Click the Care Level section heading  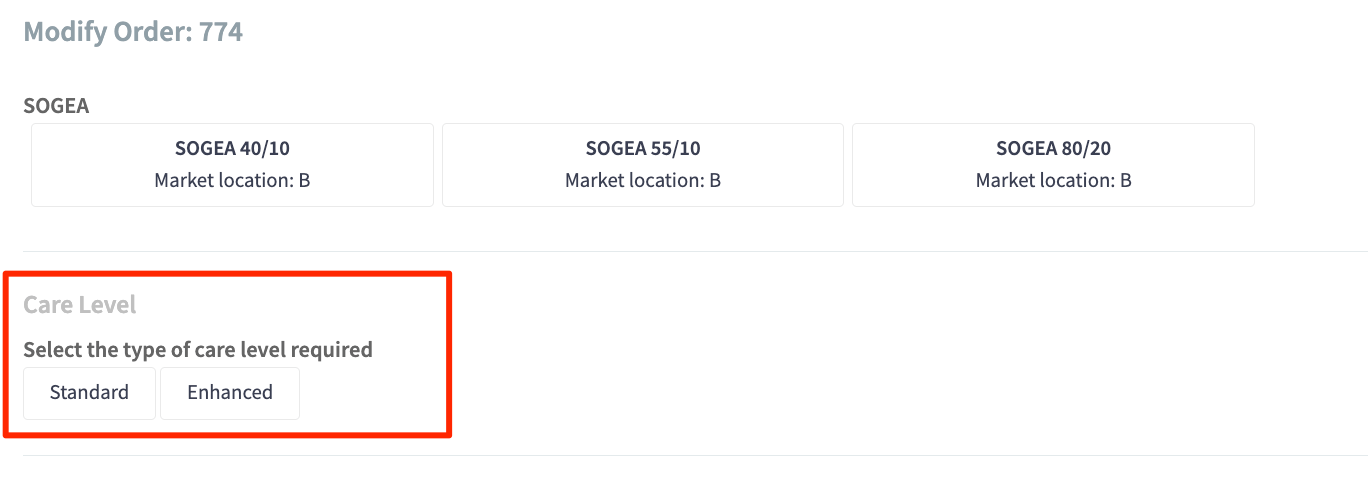coord(80,305)
